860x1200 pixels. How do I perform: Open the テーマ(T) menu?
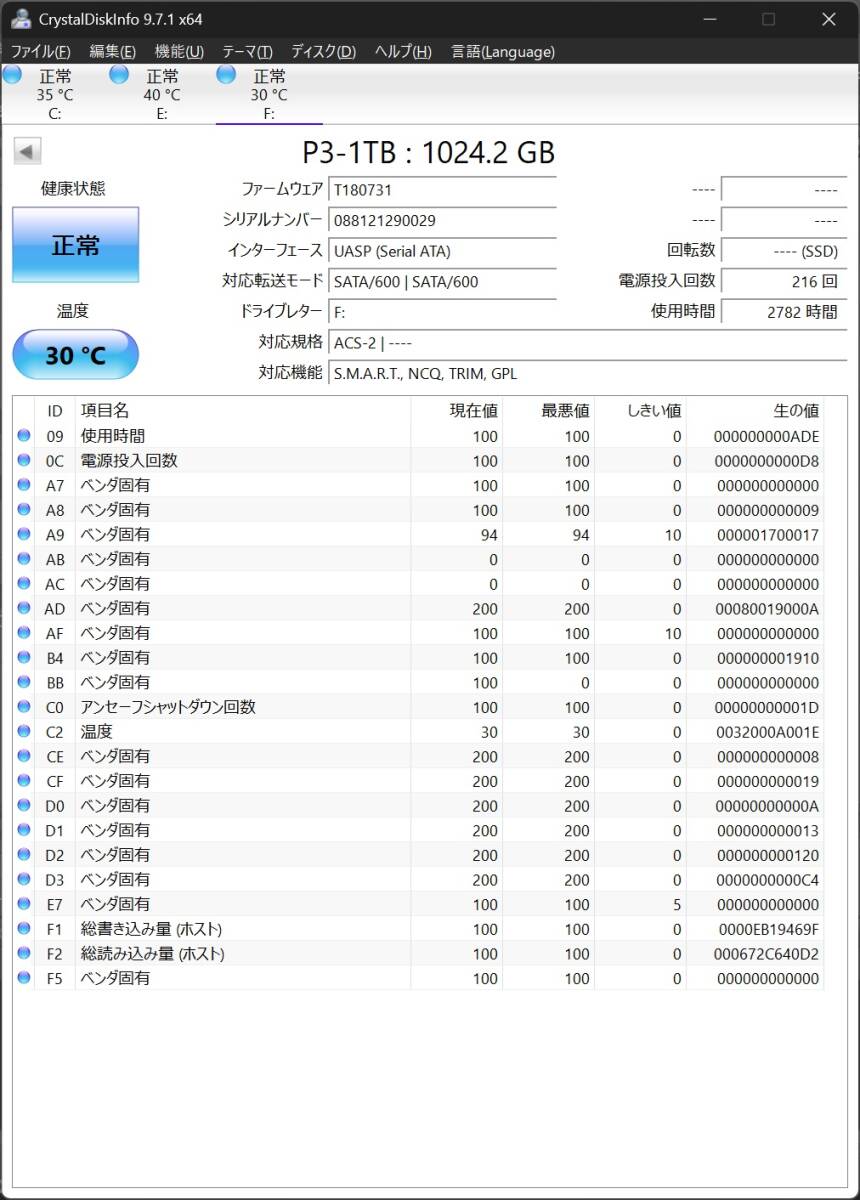(x=247, y=52)
